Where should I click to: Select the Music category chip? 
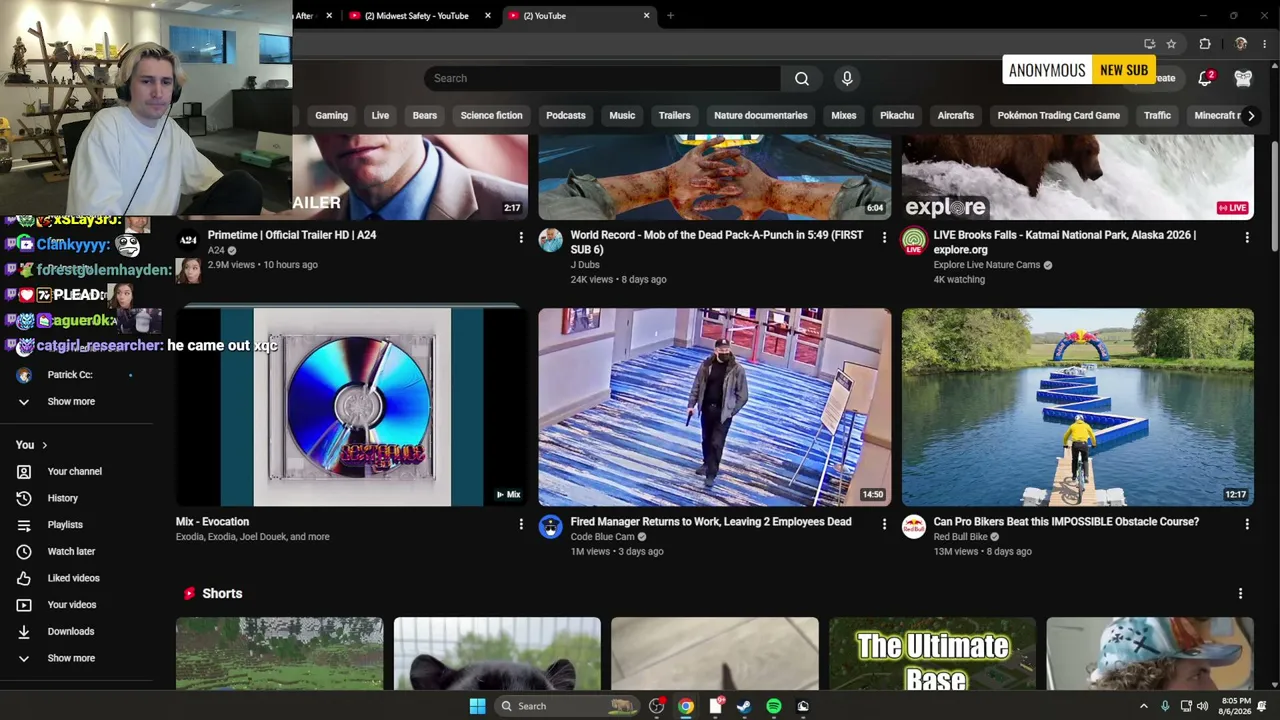622,116
